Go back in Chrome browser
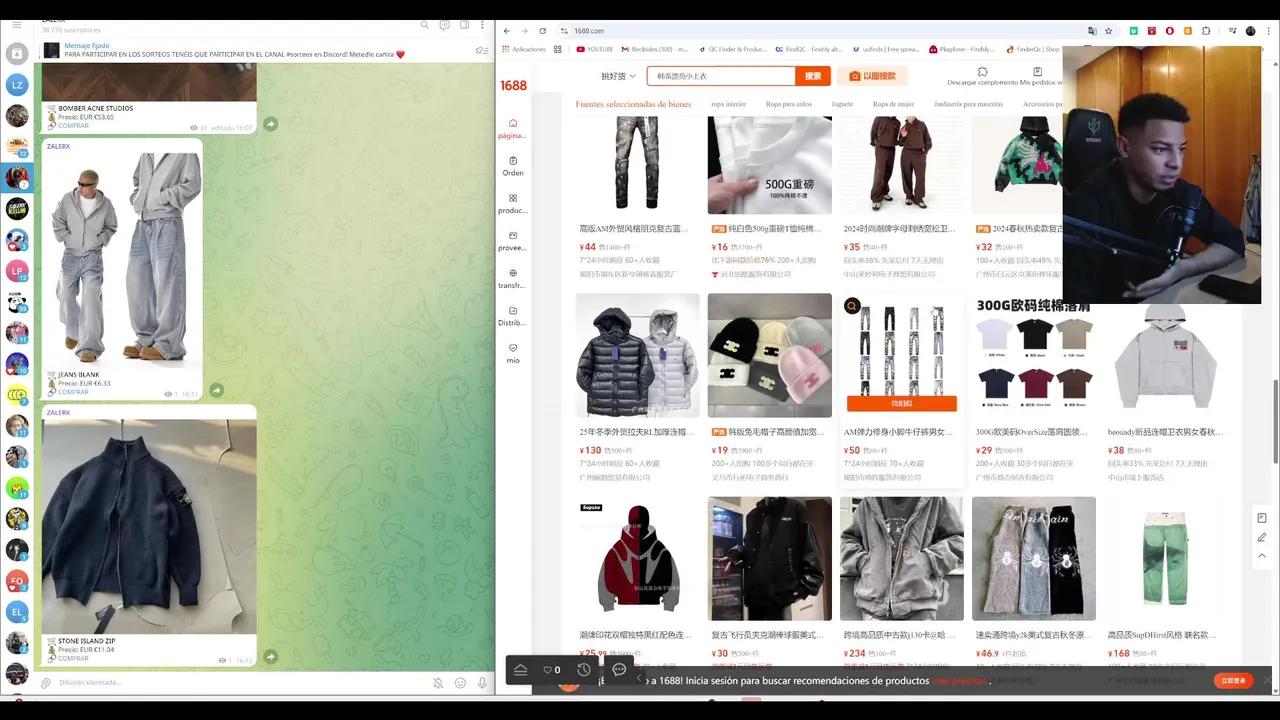 tap(507, 31)
